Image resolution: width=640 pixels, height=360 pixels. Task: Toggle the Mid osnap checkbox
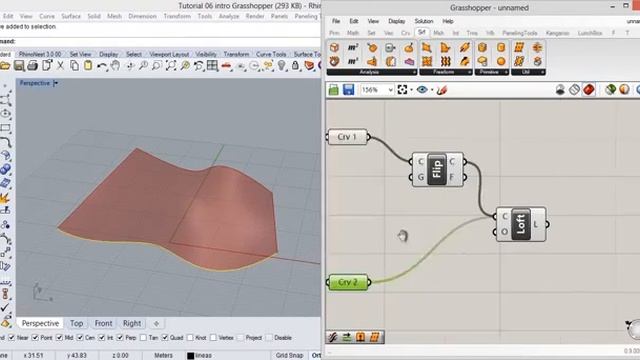[59, 338]
